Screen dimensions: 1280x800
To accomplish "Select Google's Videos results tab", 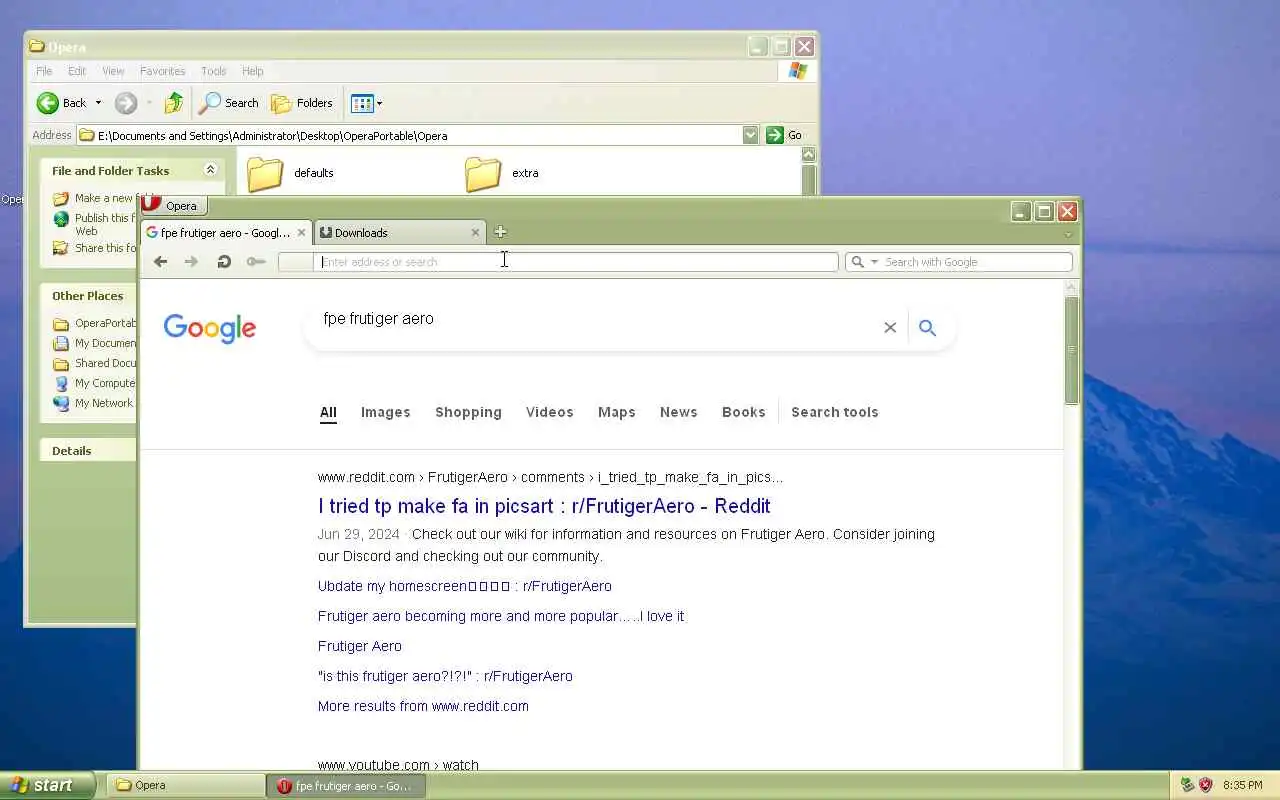I will 549,412.
